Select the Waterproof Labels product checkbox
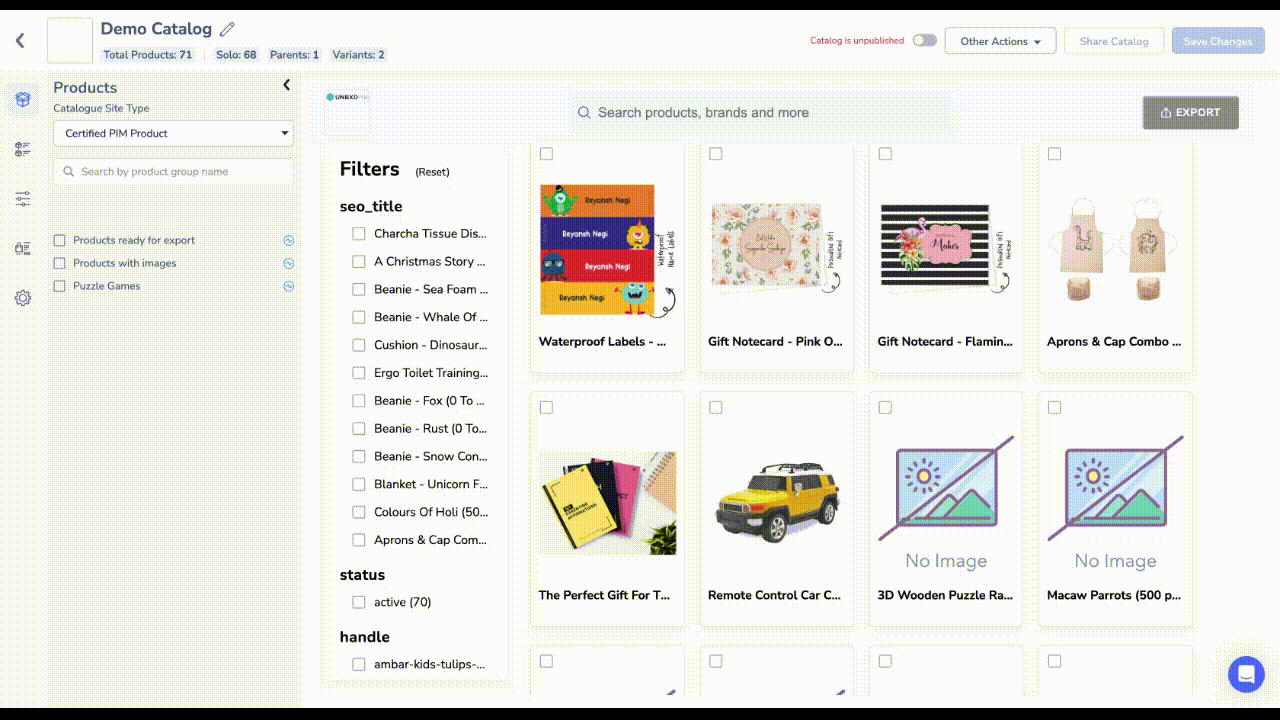Image resolution: width=1280 pixels, height=720 pixels. click(546, 154)
